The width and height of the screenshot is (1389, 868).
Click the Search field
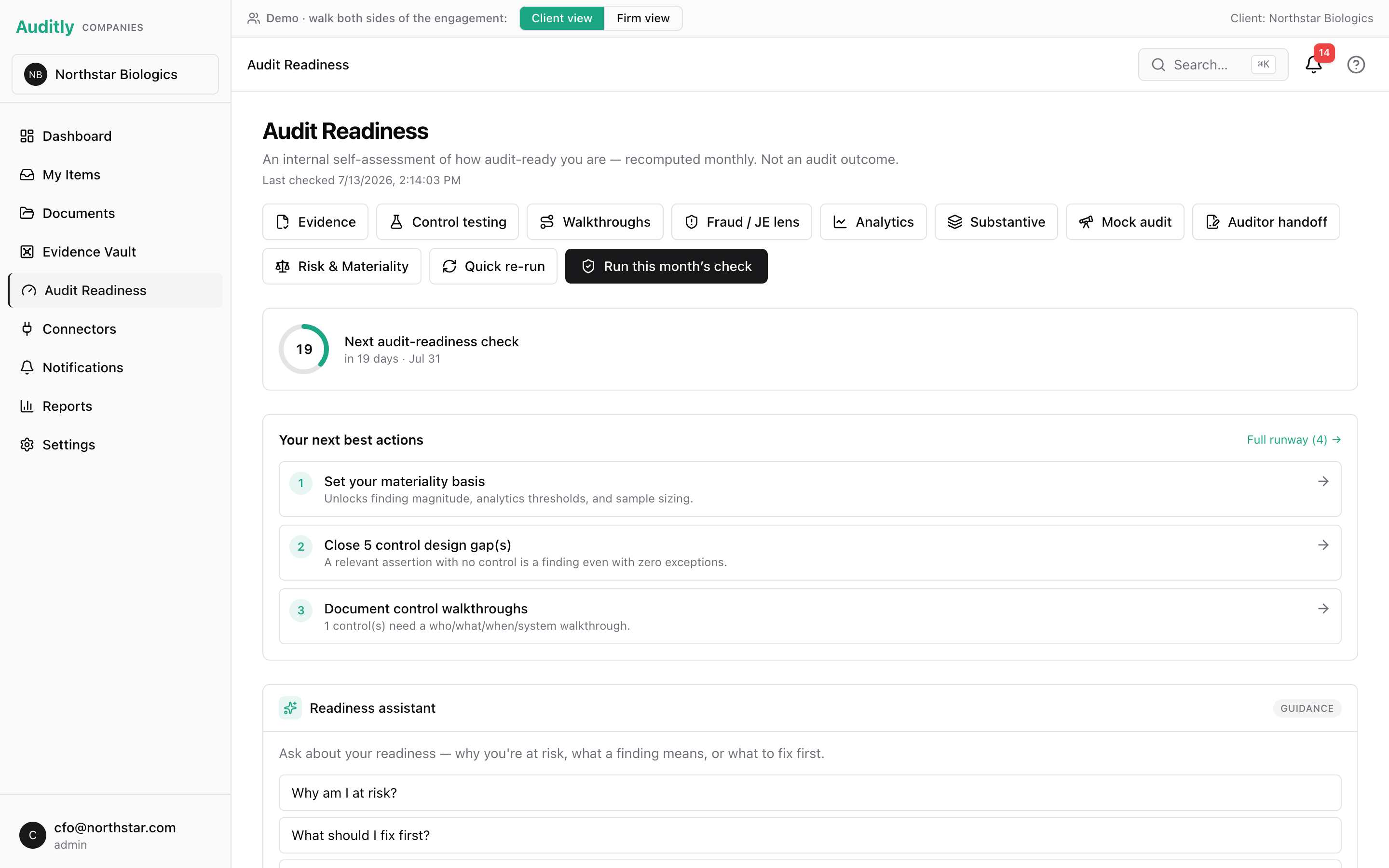[x=1213, y=65]
